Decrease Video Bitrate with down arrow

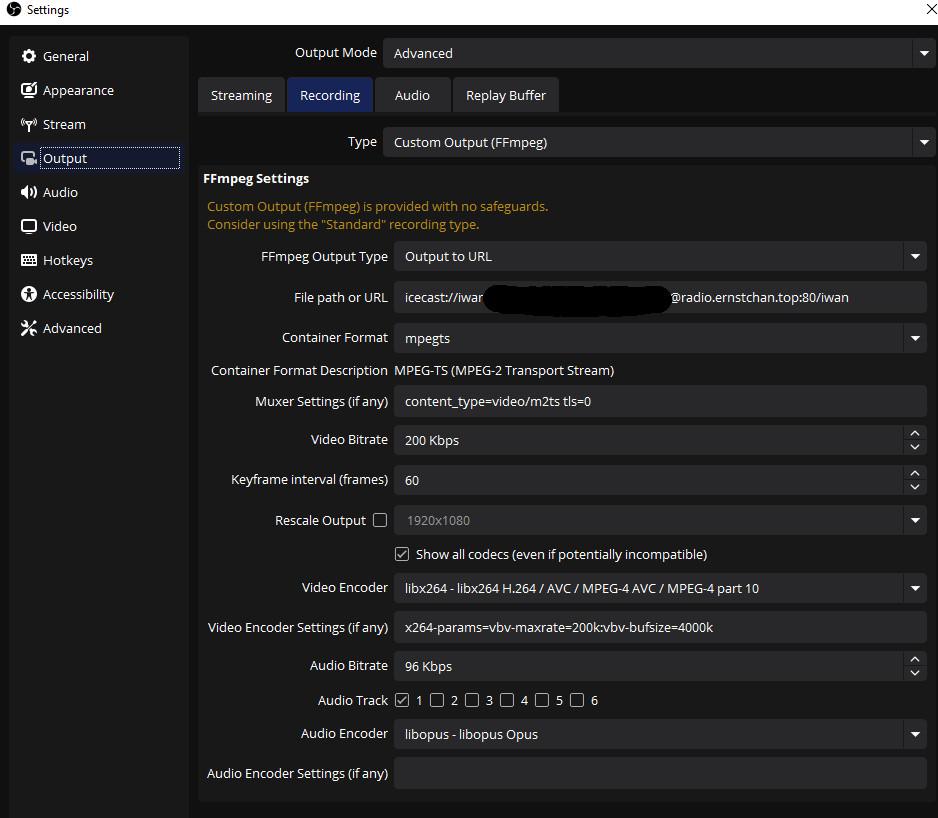[915, 447]
